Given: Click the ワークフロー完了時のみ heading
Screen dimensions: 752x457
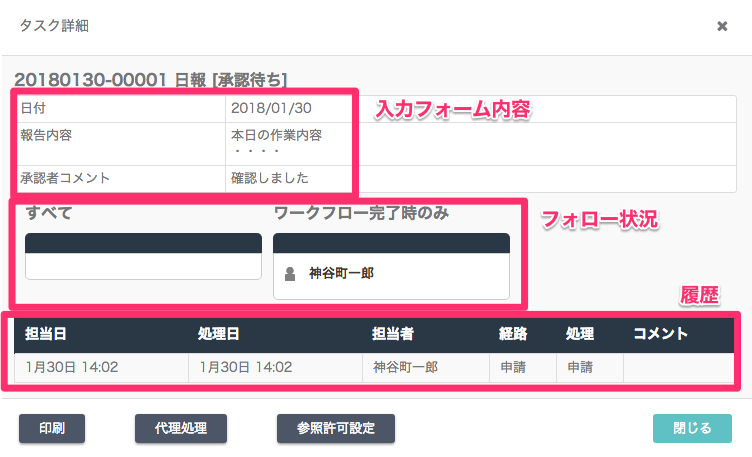Looking at the screenshot, I should point(361,213).
